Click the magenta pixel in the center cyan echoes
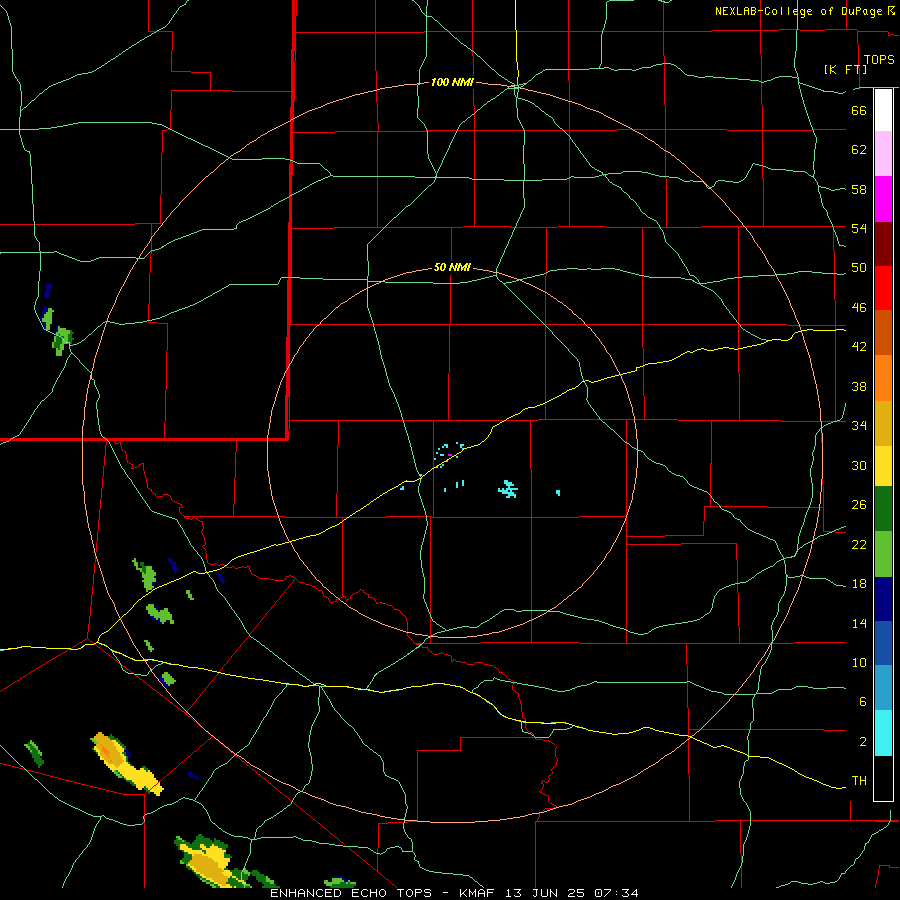 click(450, 455)
